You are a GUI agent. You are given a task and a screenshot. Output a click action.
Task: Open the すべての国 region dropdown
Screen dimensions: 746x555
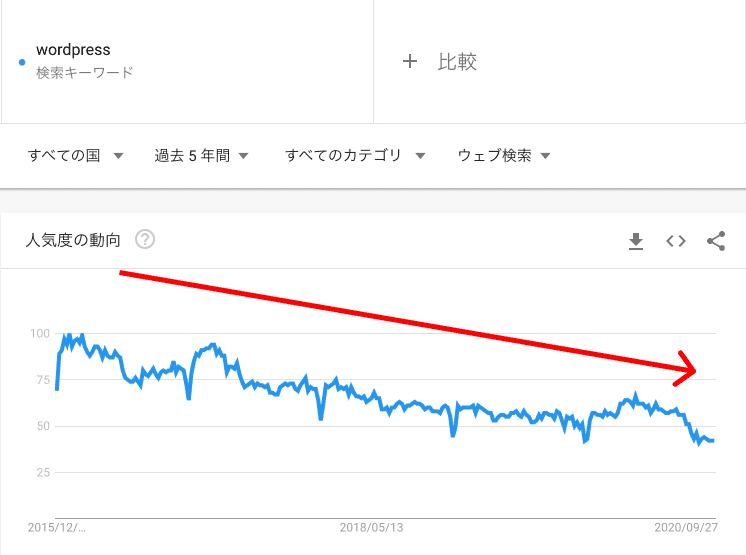pyautogui.click(x=75, y=156)
